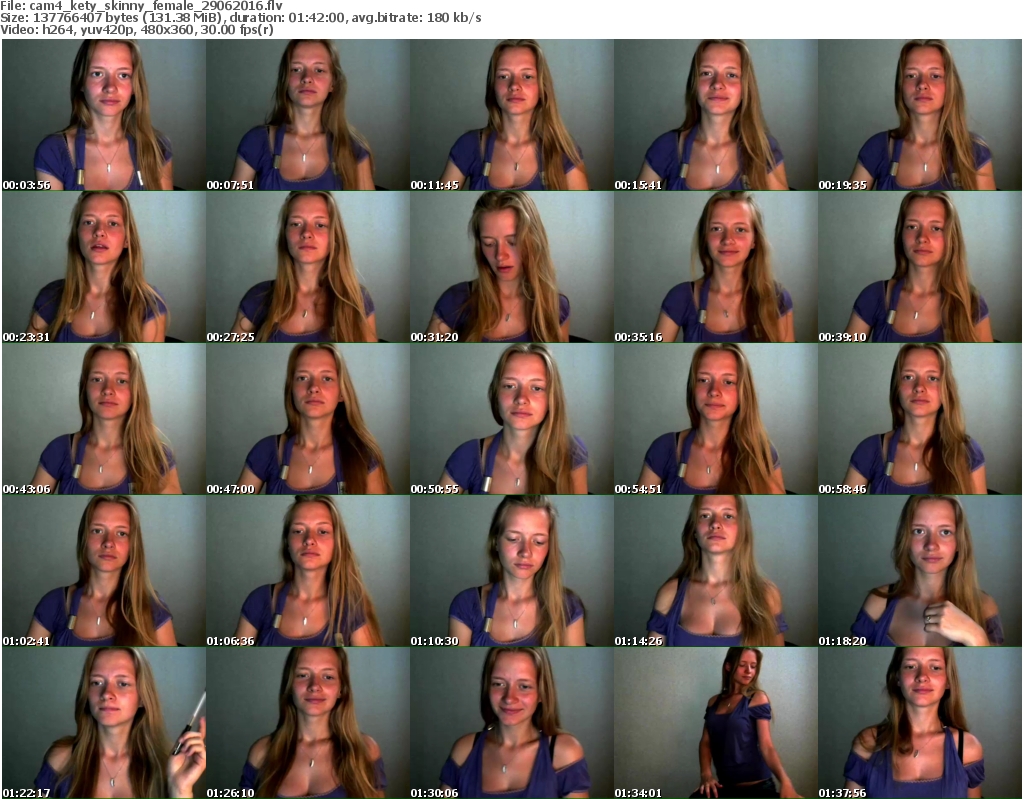Choose the thumbnail labeled 01:06:36
The height and width of the screenshot is (799, 1024).
[x=308, y=570]
